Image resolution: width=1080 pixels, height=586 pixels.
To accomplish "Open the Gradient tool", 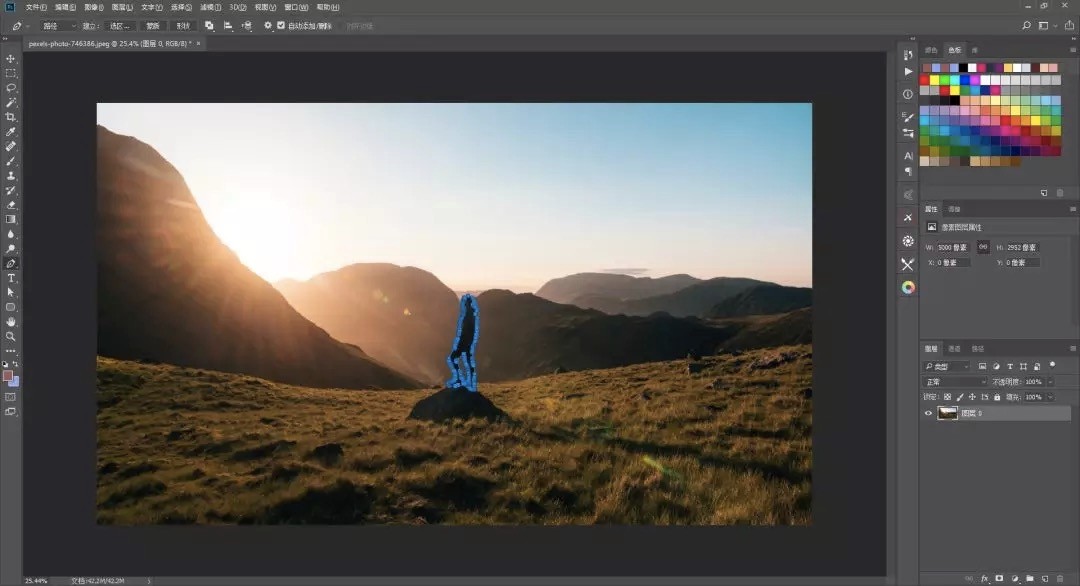I will coord(11,219).
